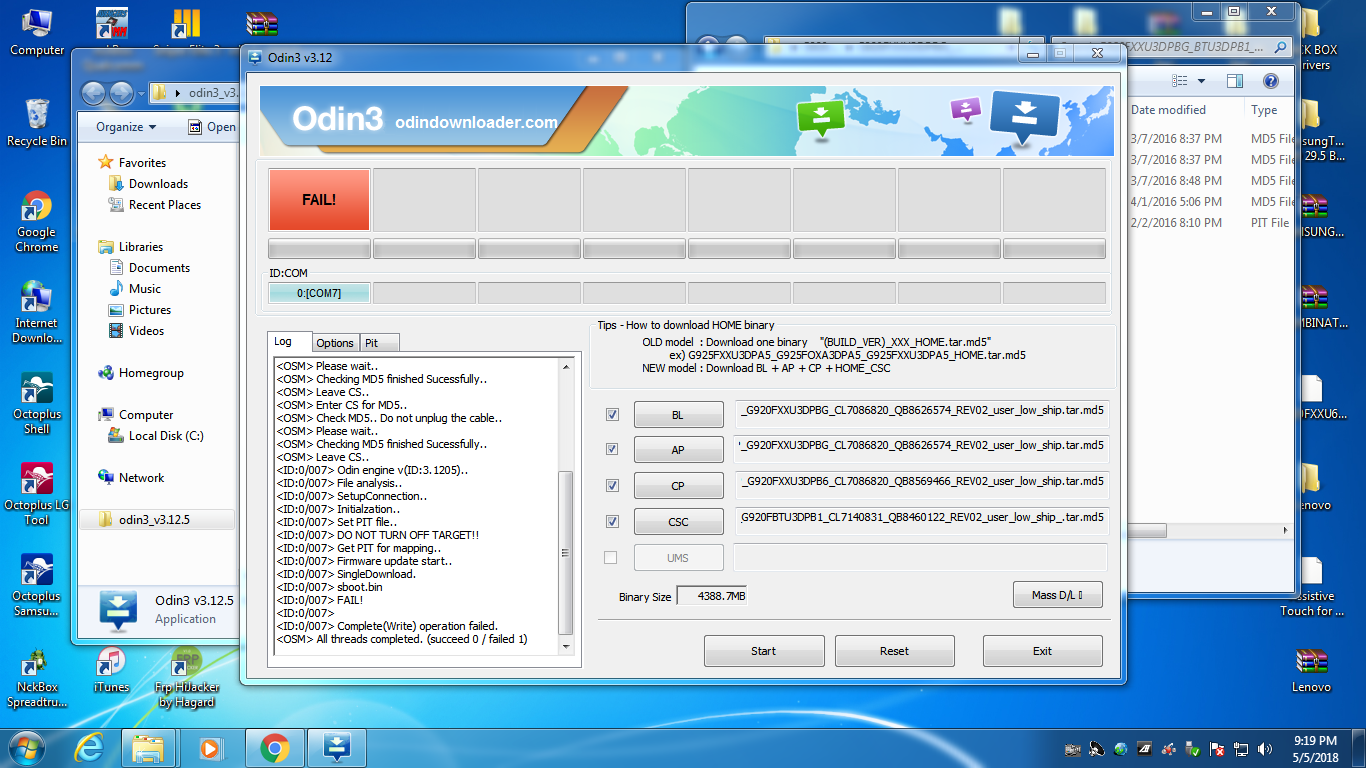Open the Documents library
1366x768 pixels.
tap(159, 268)
